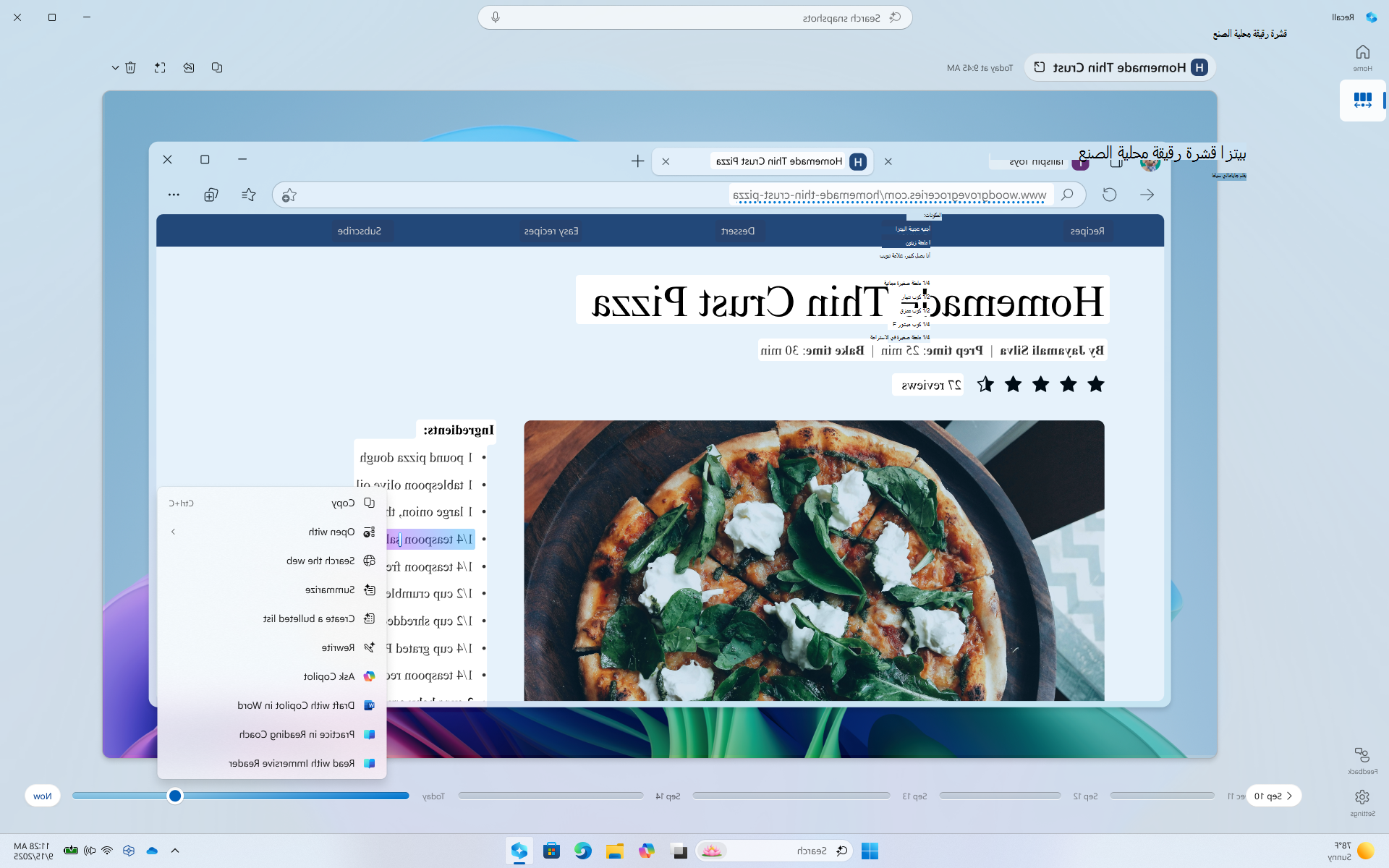
Task: Open Copilot from the taskbar
Action: [647, 851]
